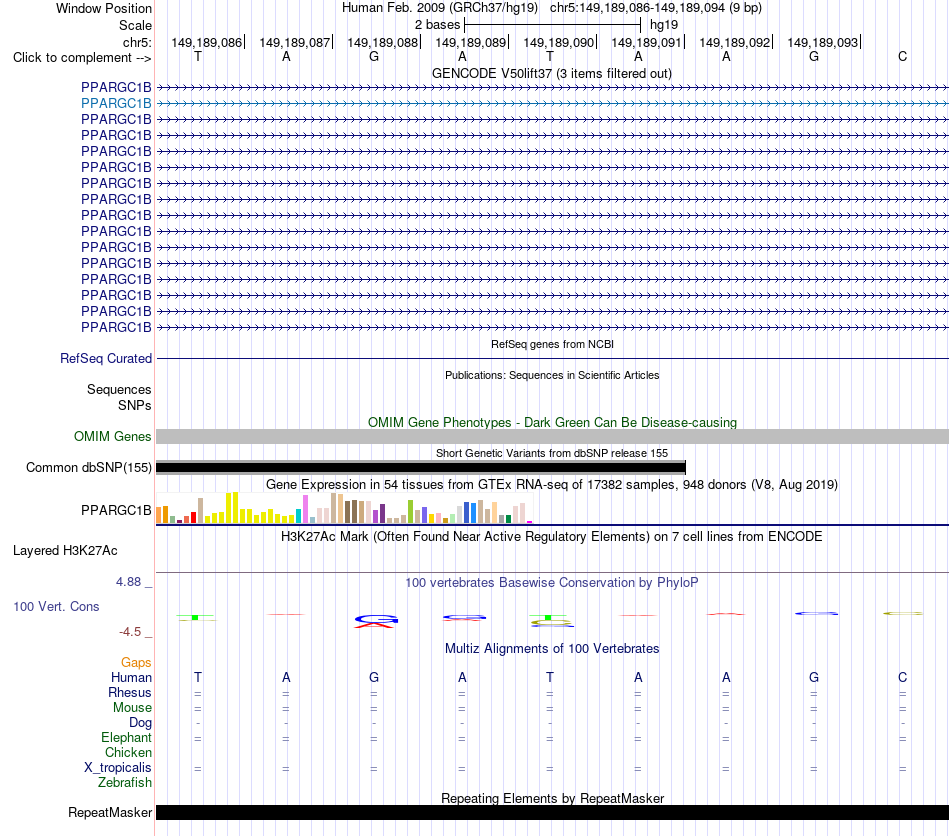The image size is (950, 836).
Task: Click the Chicken species label
Action: pos(128,752)
